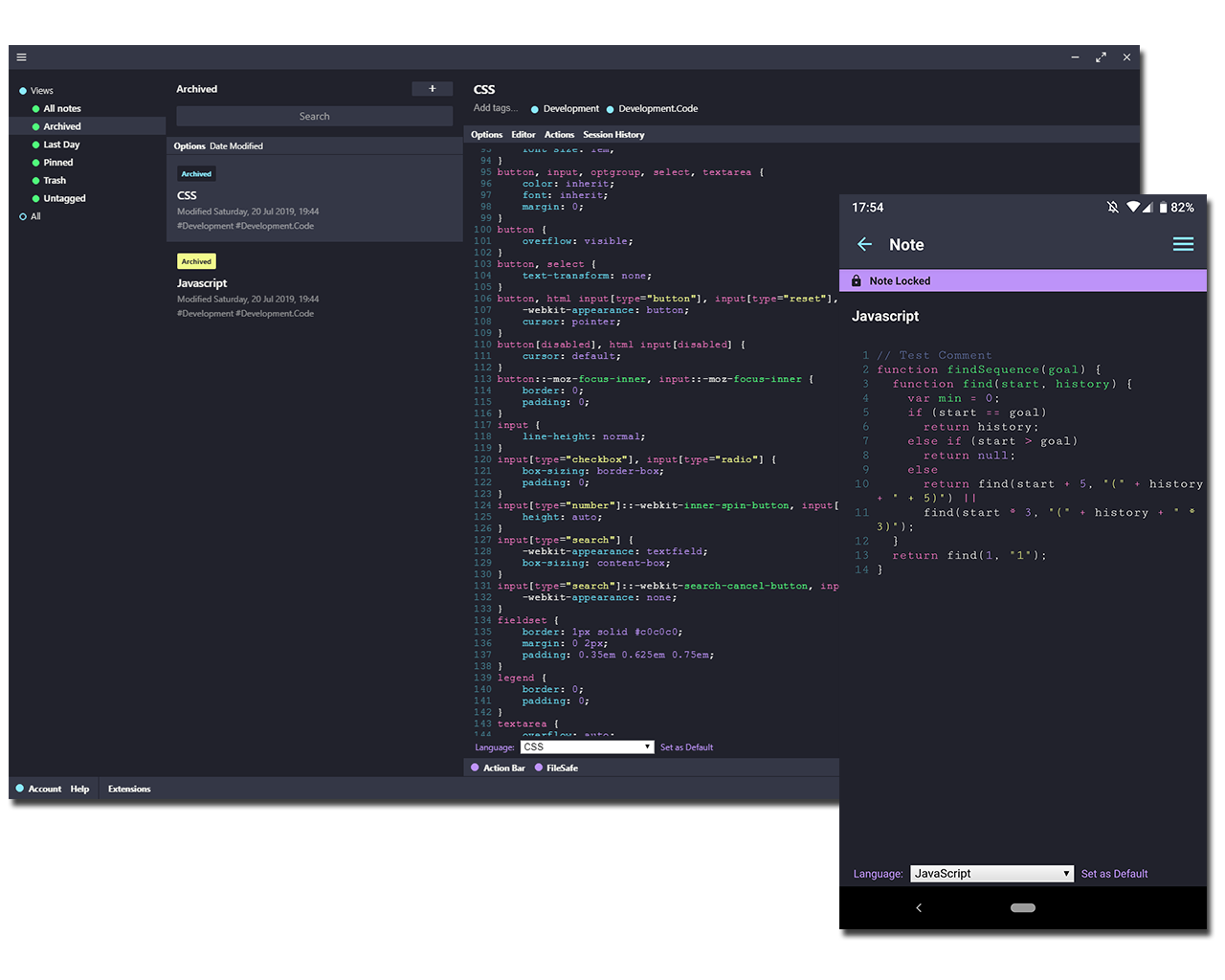Open the CSS language dropdown
Screen dimensions: 1225x980
pos(587,747)
